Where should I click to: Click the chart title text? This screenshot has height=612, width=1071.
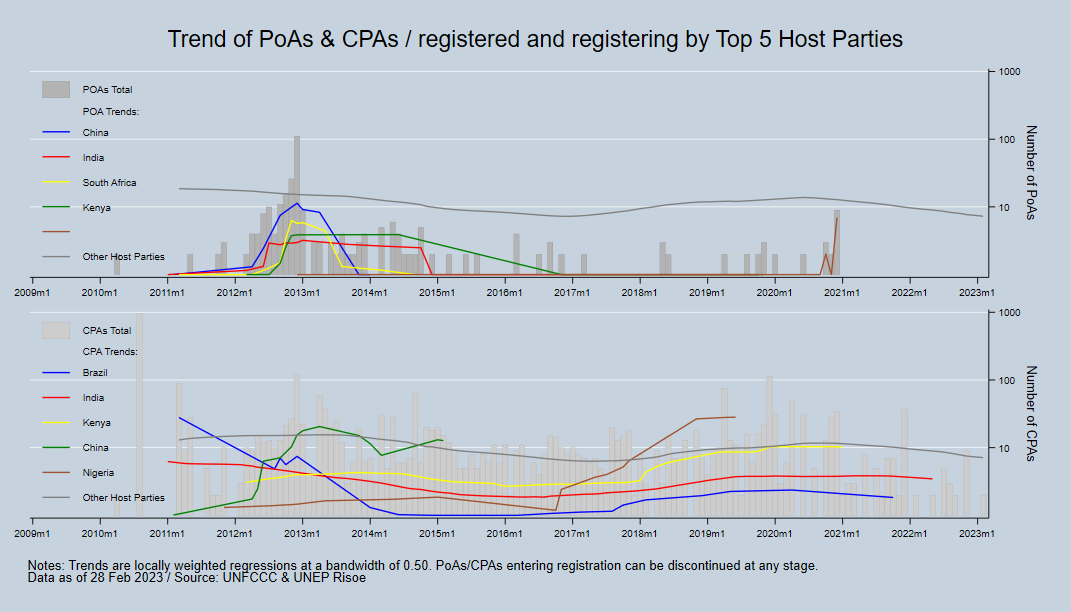(x=535, y=39)
